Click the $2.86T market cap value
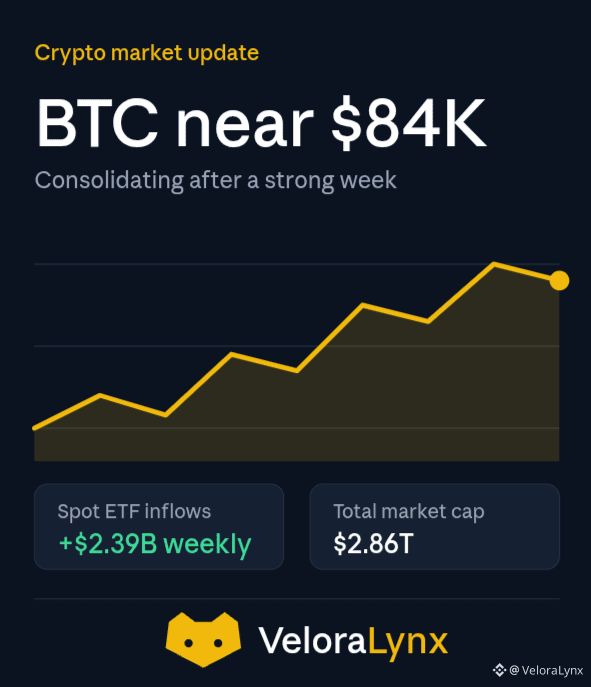Screen dimensions: 591x687 click(x=373, y=544)
